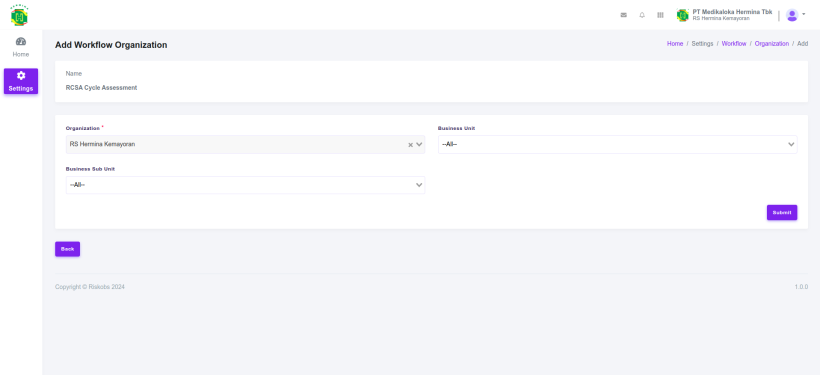The image size is (820, 375).
Task: Click the Settings label in sidebar
Action: 21,88
